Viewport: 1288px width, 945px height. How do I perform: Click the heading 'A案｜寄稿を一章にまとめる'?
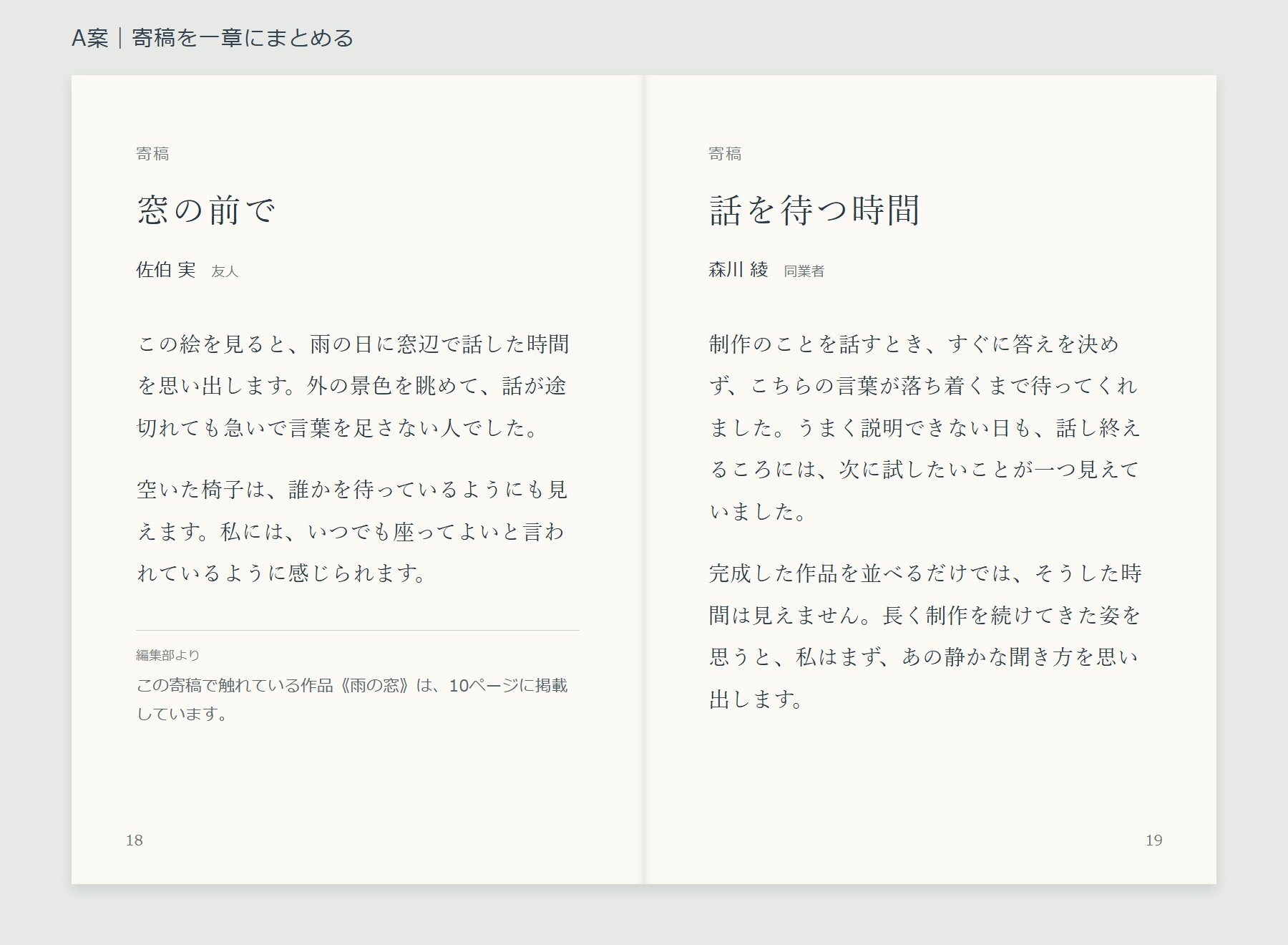click(213, 38)
